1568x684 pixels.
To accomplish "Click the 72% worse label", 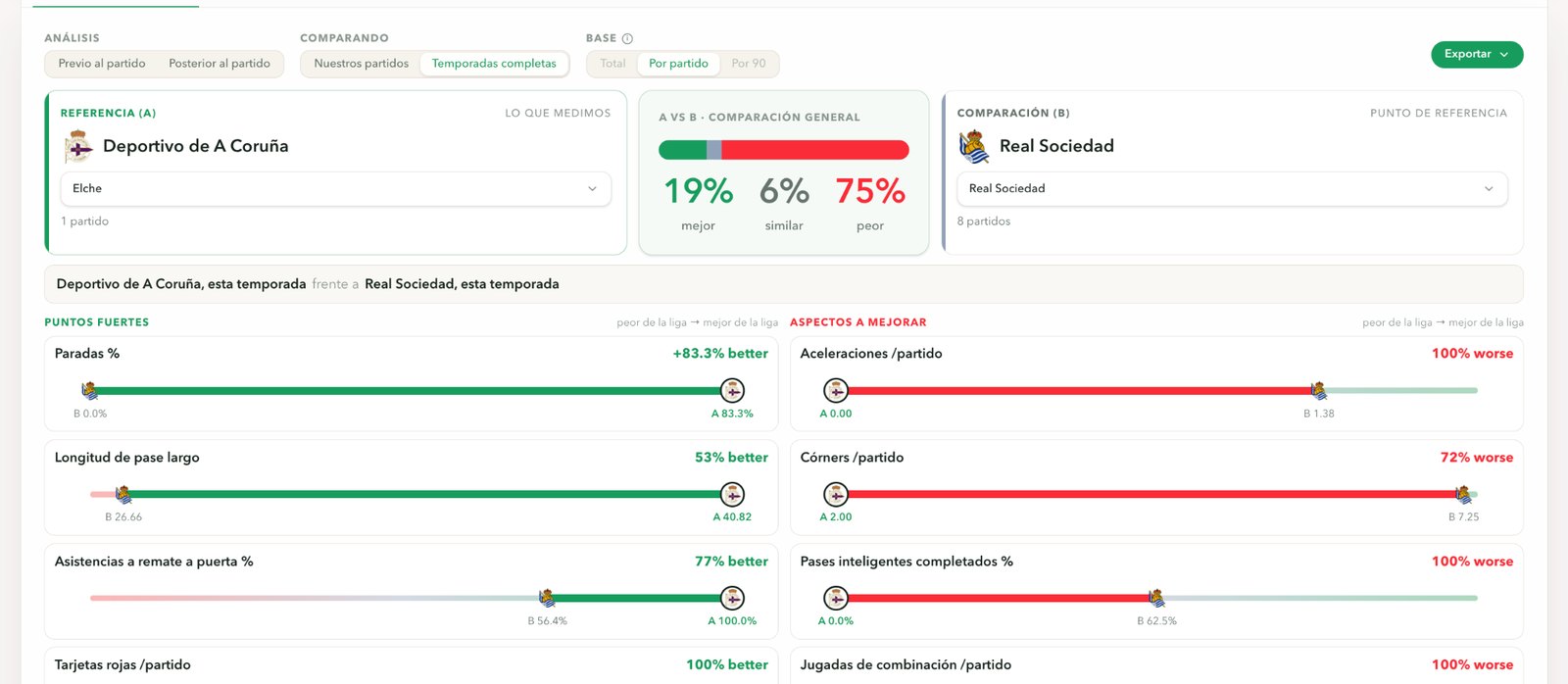I will [1477, 458].
